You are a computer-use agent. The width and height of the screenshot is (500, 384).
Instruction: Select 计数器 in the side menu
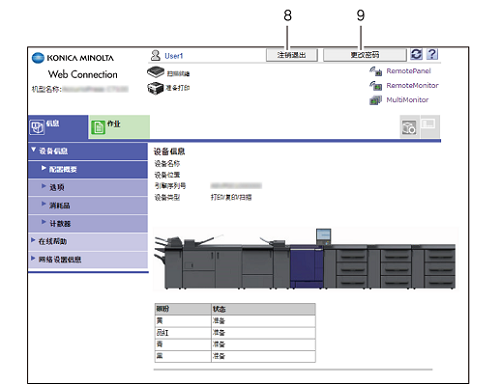pyautogui.click(x=88, y=223)
